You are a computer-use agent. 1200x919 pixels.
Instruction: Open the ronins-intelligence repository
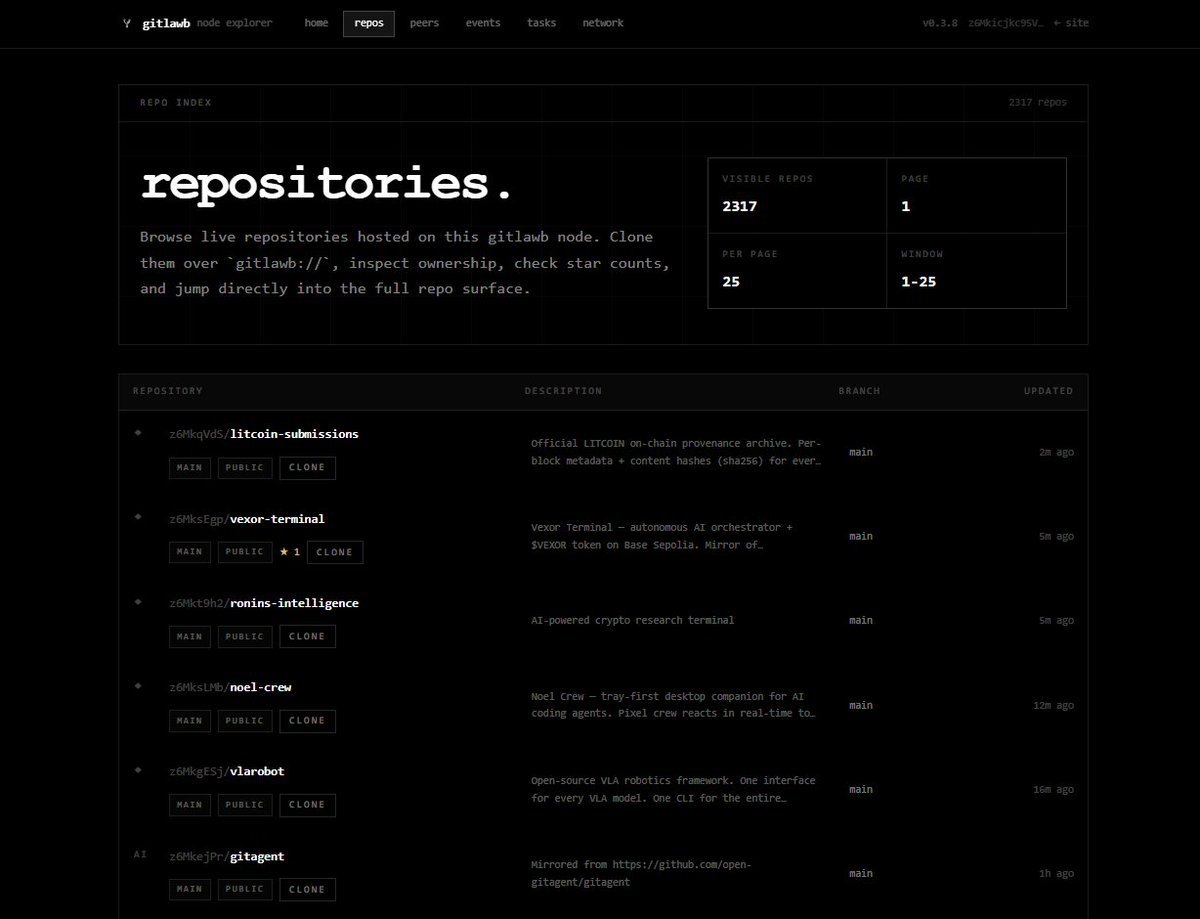294,603
